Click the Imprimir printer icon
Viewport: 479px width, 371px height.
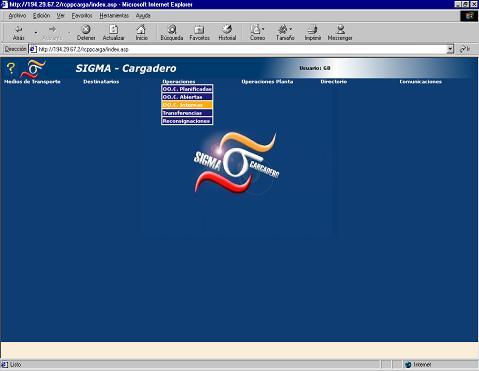coord(313,29)
